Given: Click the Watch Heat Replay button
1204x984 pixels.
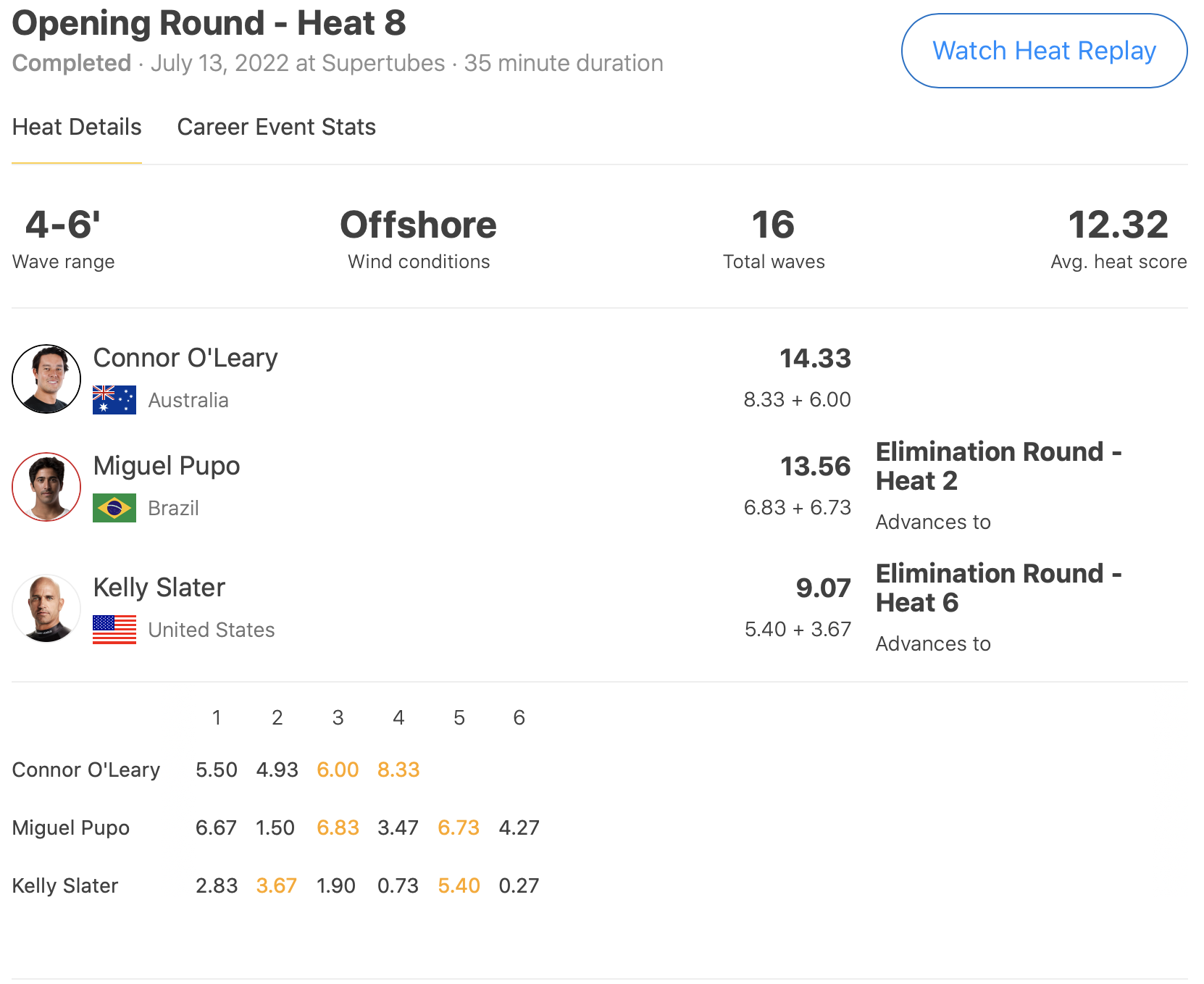Looking at the screenshot, I should (1043, 51).
